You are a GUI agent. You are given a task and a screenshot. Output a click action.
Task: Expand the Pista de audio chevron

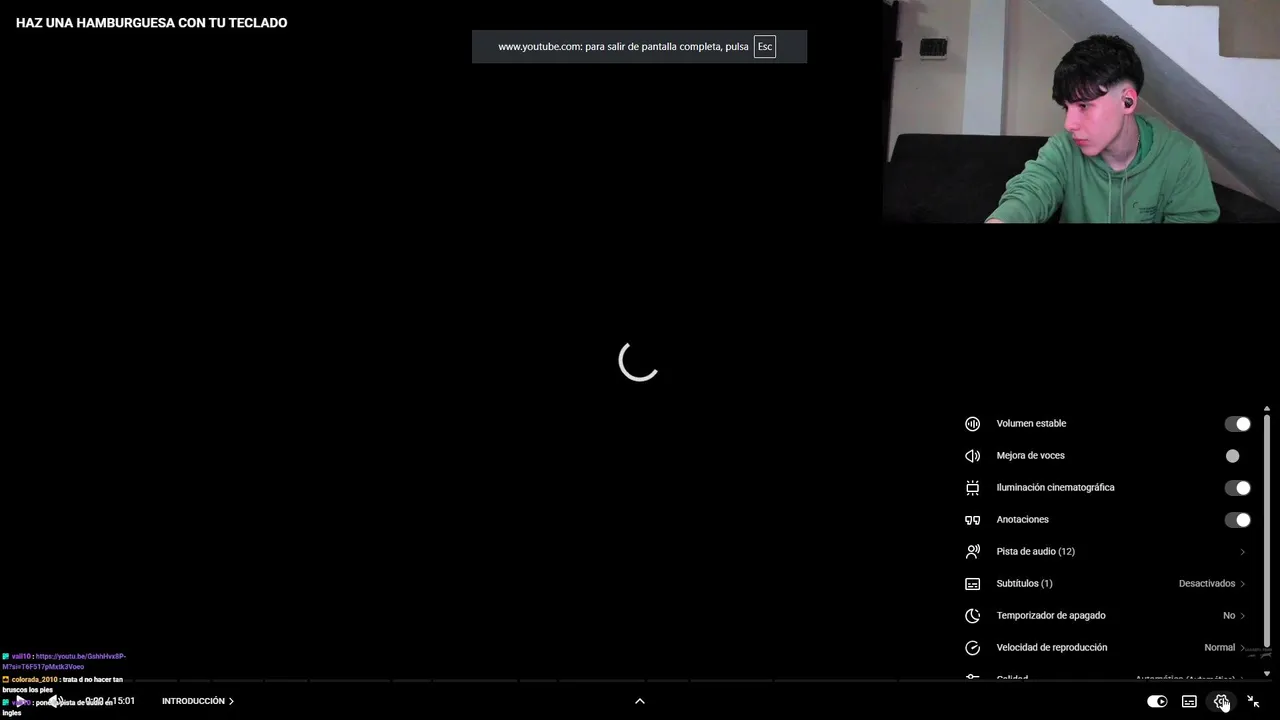1243,552
